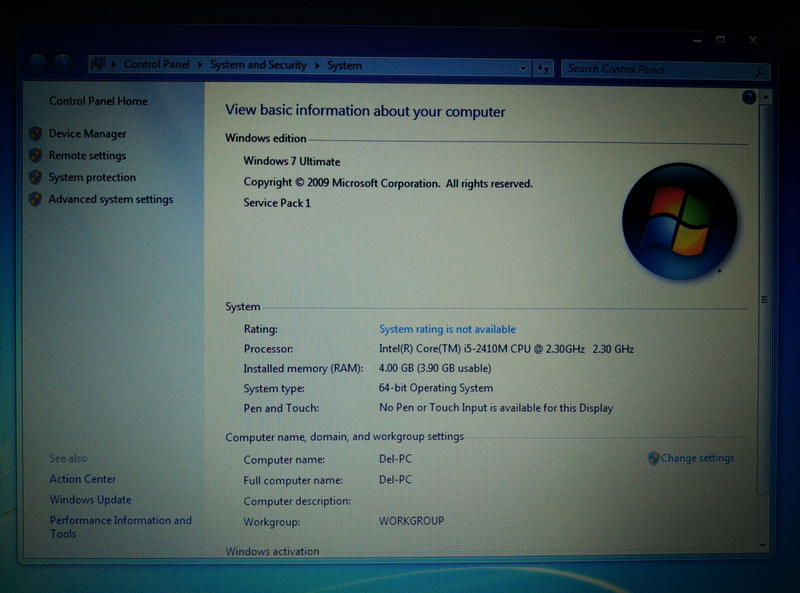The height and width of the screenshot is (593, 800).
Task: Expand arrow after Control Panel breadcrumb
Action: coord(200,65)
